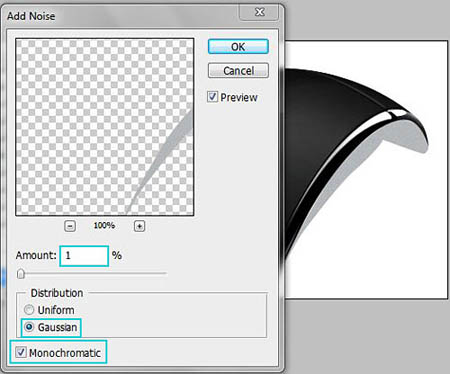Zoom in the noise preview with plus
Image resolution: width=450 pixels, height=374 pixels.
coord(139,226)
